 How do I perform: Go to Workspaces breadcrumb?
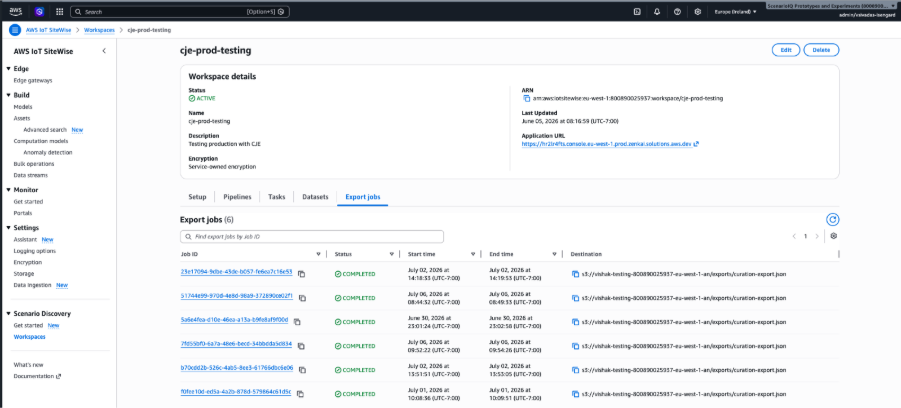[99, 30]
